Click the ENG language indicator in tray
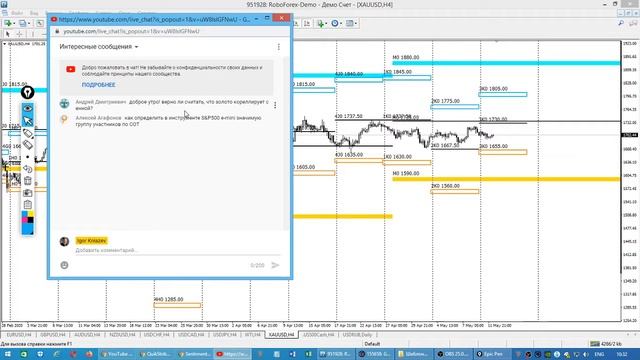 599,354
